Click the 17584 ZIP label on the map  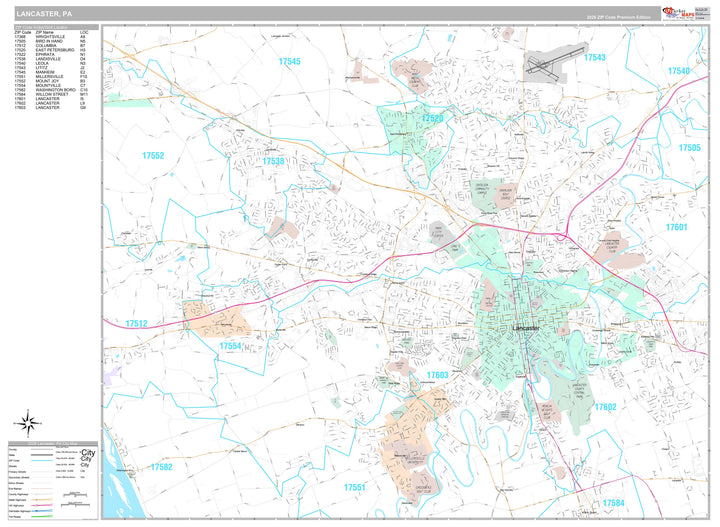[x=614, y=503]
